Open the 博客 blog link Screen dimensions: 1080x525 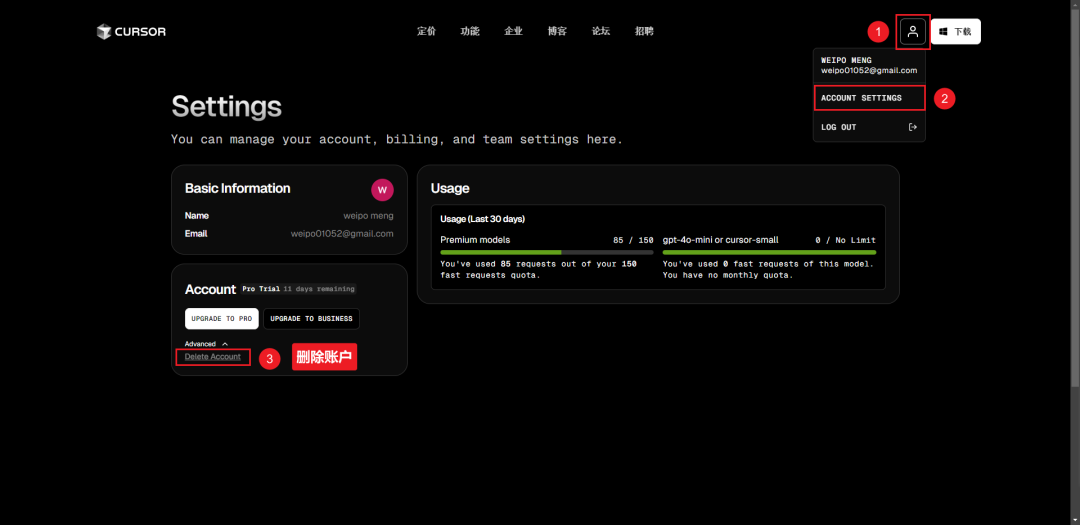557,32
